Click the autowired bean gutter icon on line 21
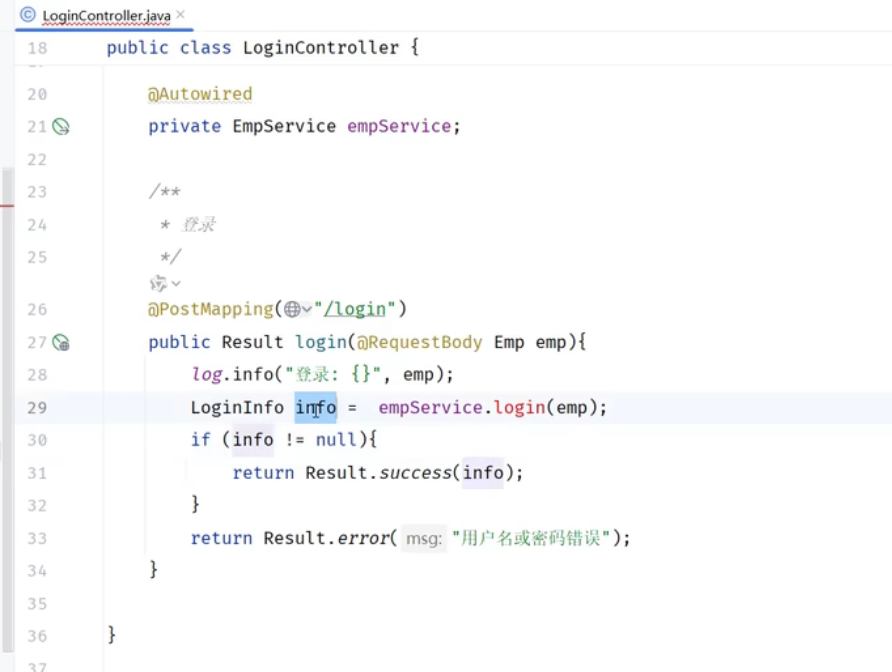The height and width of the screenshot is (672, 892). 61,126
